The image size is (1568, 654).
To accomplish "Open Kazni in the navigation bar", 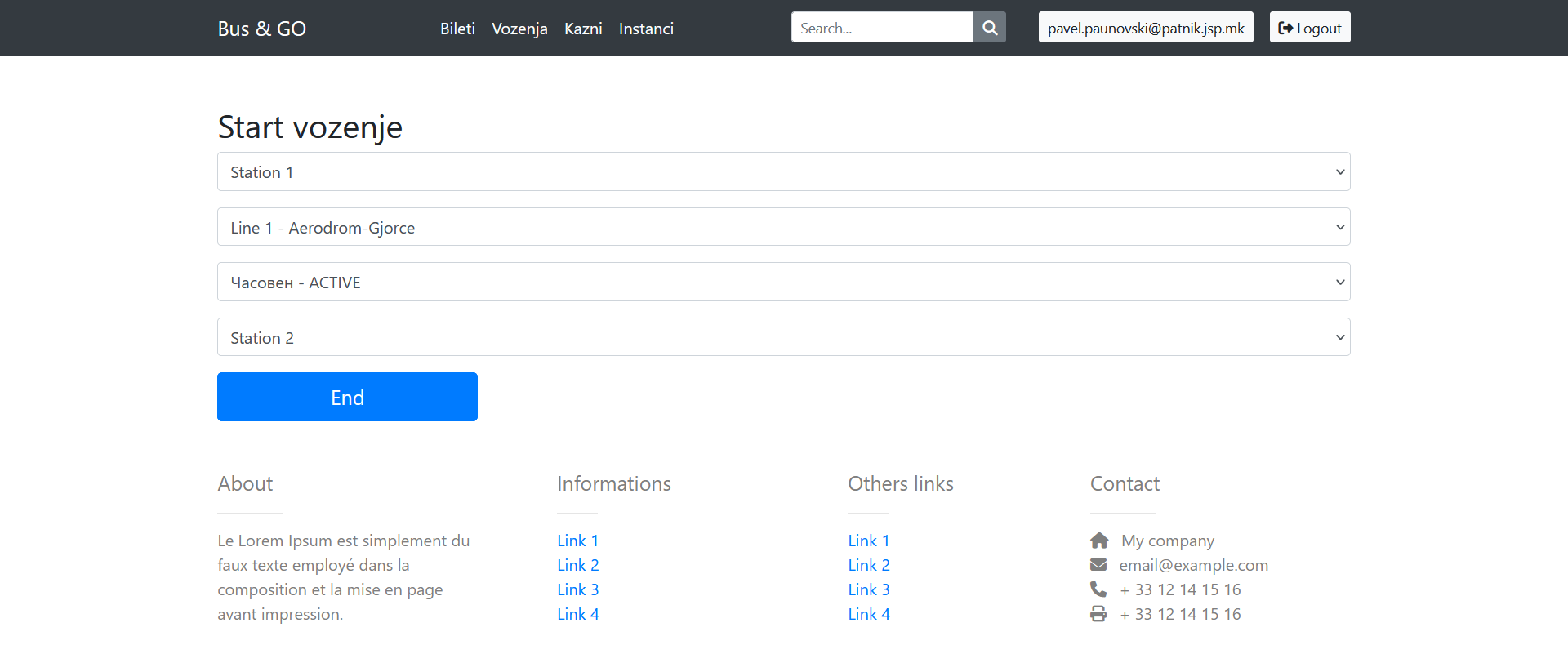I will (x=583, y=29).
